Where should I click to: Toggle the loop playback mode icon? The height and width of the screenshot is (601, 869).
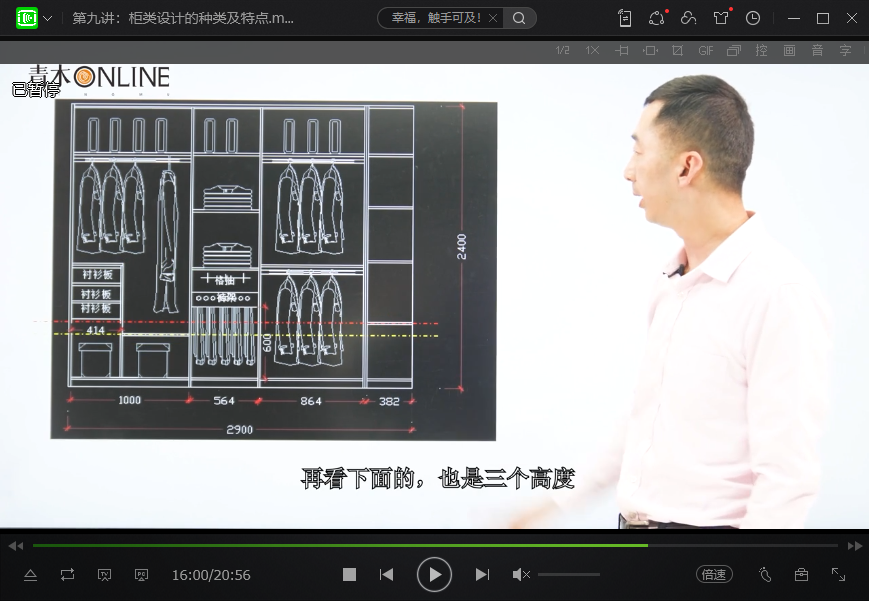[x=67, y=574]
